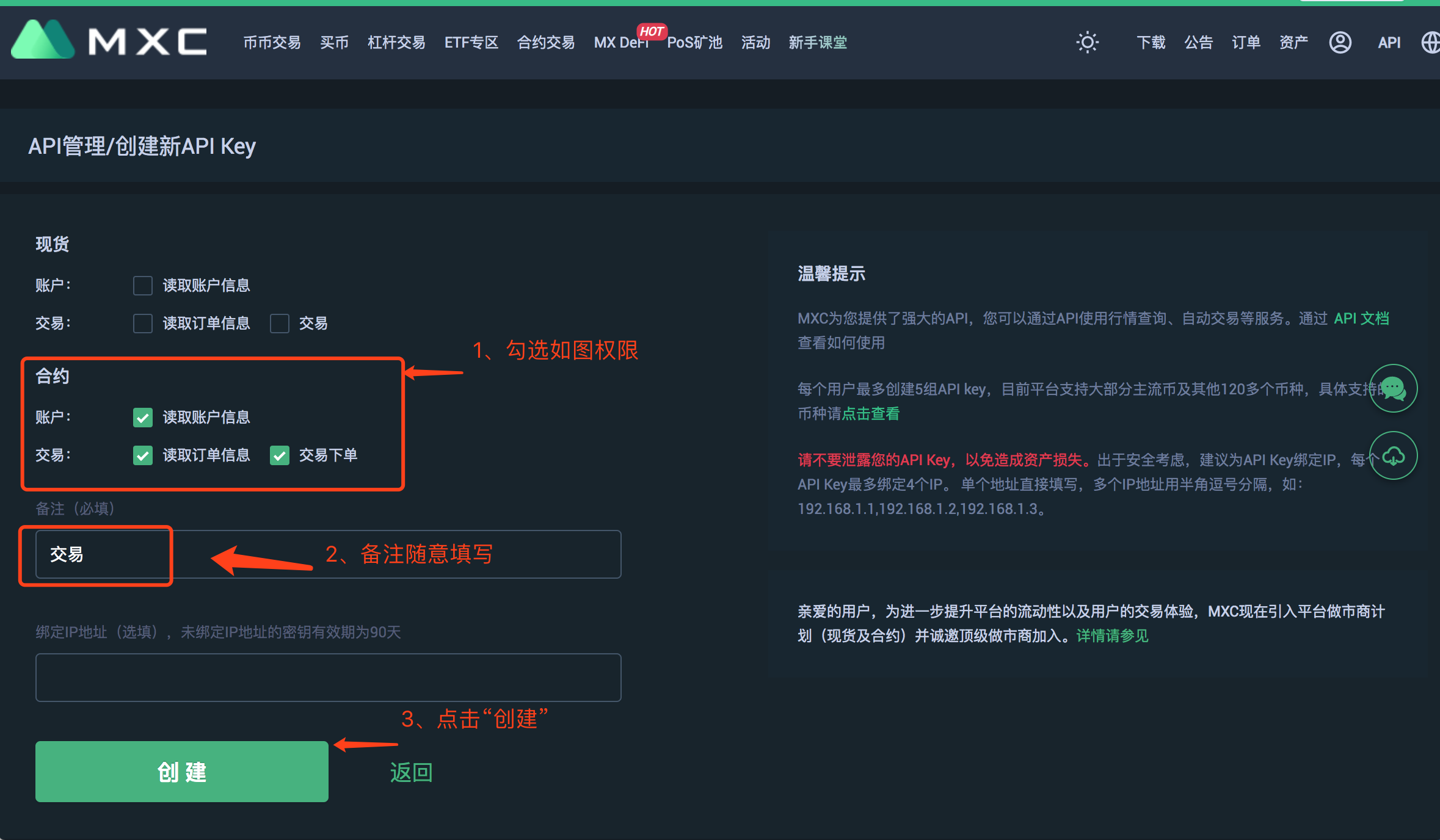Open 币币交易 menu
This screenshot has width=1440, height=840.
tap(272, 42)
